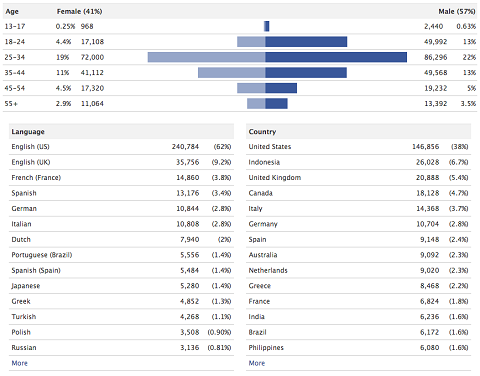The width and height of the screenshot is (480, 376).
Task: Click the 35,756 value for English (UK)
Action: (188, 162)
